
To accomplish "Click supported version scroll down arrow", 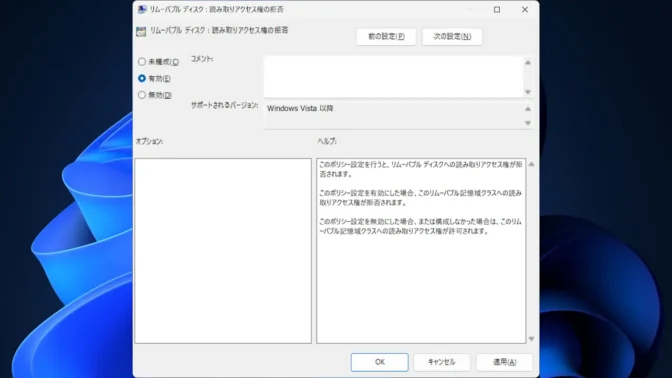I will (528, 123).
